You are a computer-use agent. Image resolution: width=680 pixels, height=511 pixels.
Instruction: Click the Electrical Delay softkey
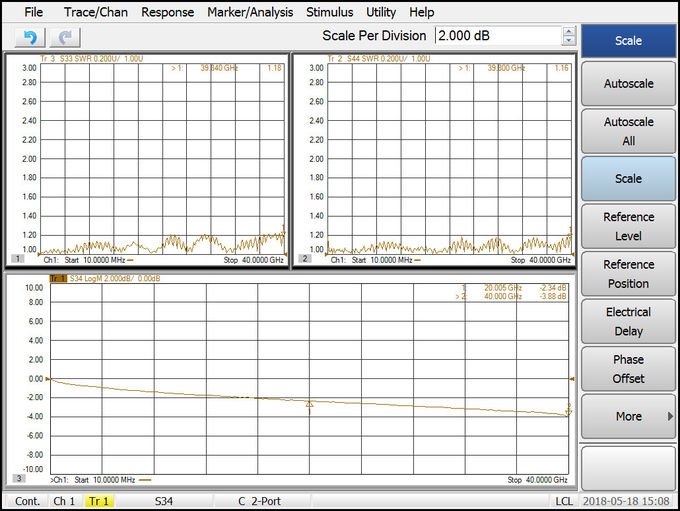[x=628, y=321]
